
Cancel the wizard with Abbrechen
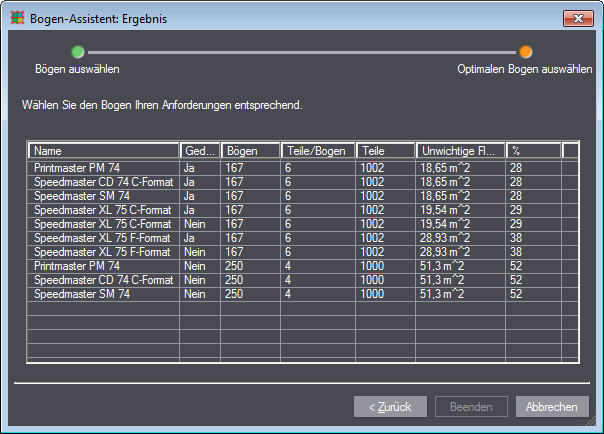tap(552, 407)
